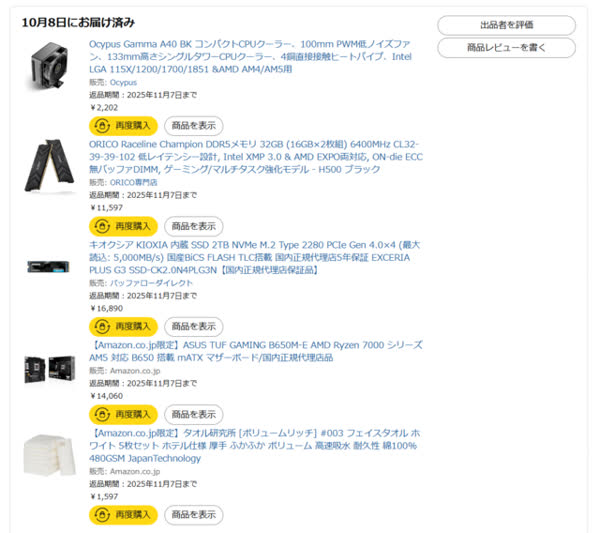Viewport: 600px width, 533px height.
Task: Click 出品者を評価 button
Action: click(x=506, y=25)
